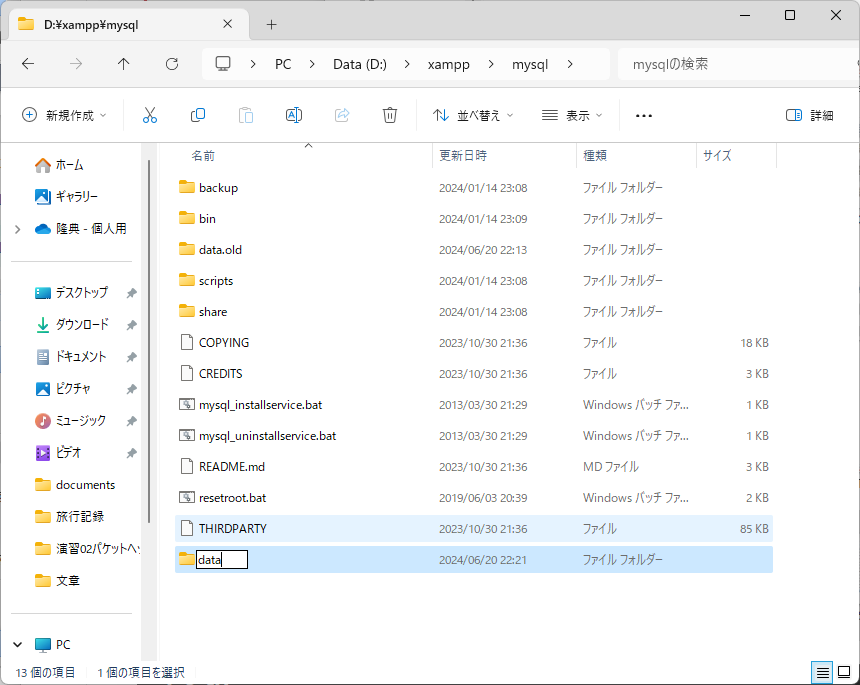Expand the PC tree node in sidebar
Image resolution: width=860 pixels, height=685 pixels.
(x=17, y=645)
